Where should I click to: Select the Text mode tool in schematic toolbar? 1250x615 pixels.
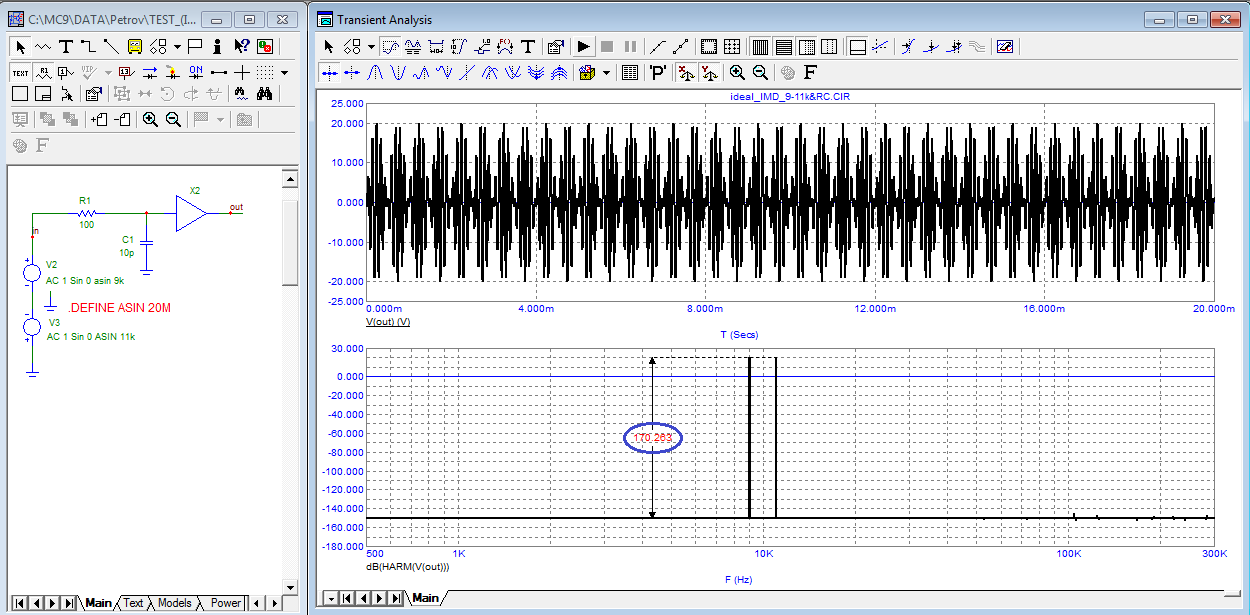66,46
